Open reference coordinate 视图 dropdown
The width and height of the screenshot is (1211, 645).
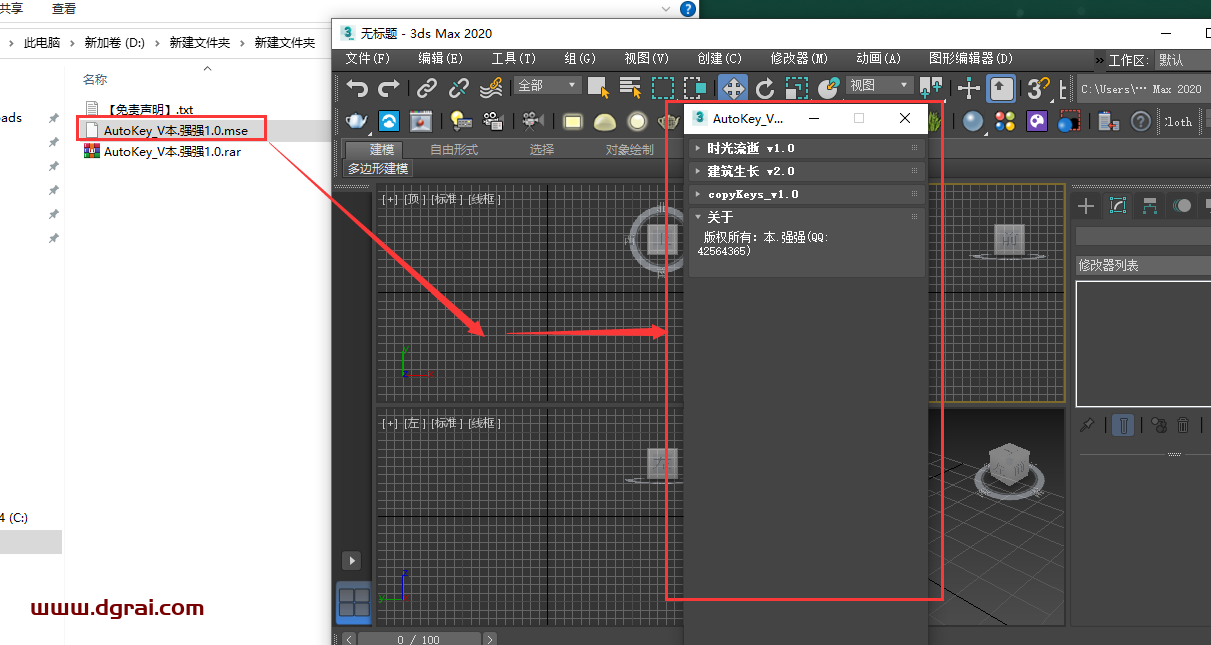[x=880, y=86]
